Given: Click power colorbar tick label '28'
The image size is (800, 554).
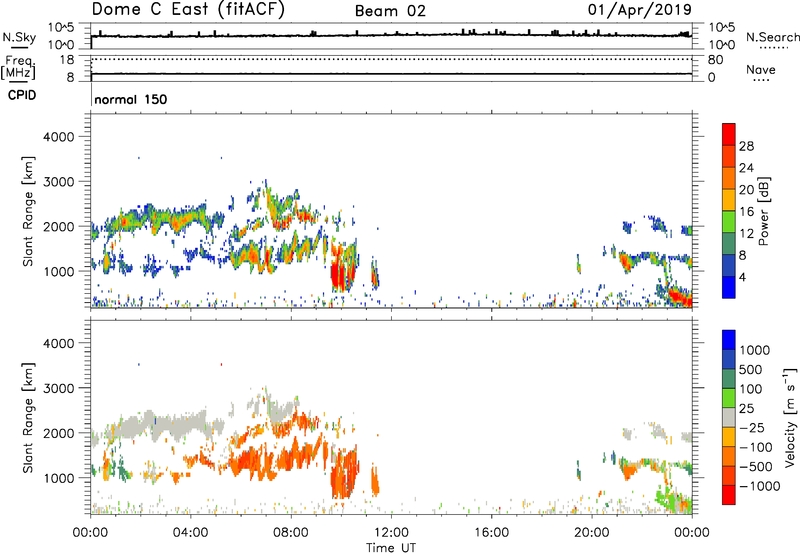Looking at the screenshot, I should [x=746, y=146].
